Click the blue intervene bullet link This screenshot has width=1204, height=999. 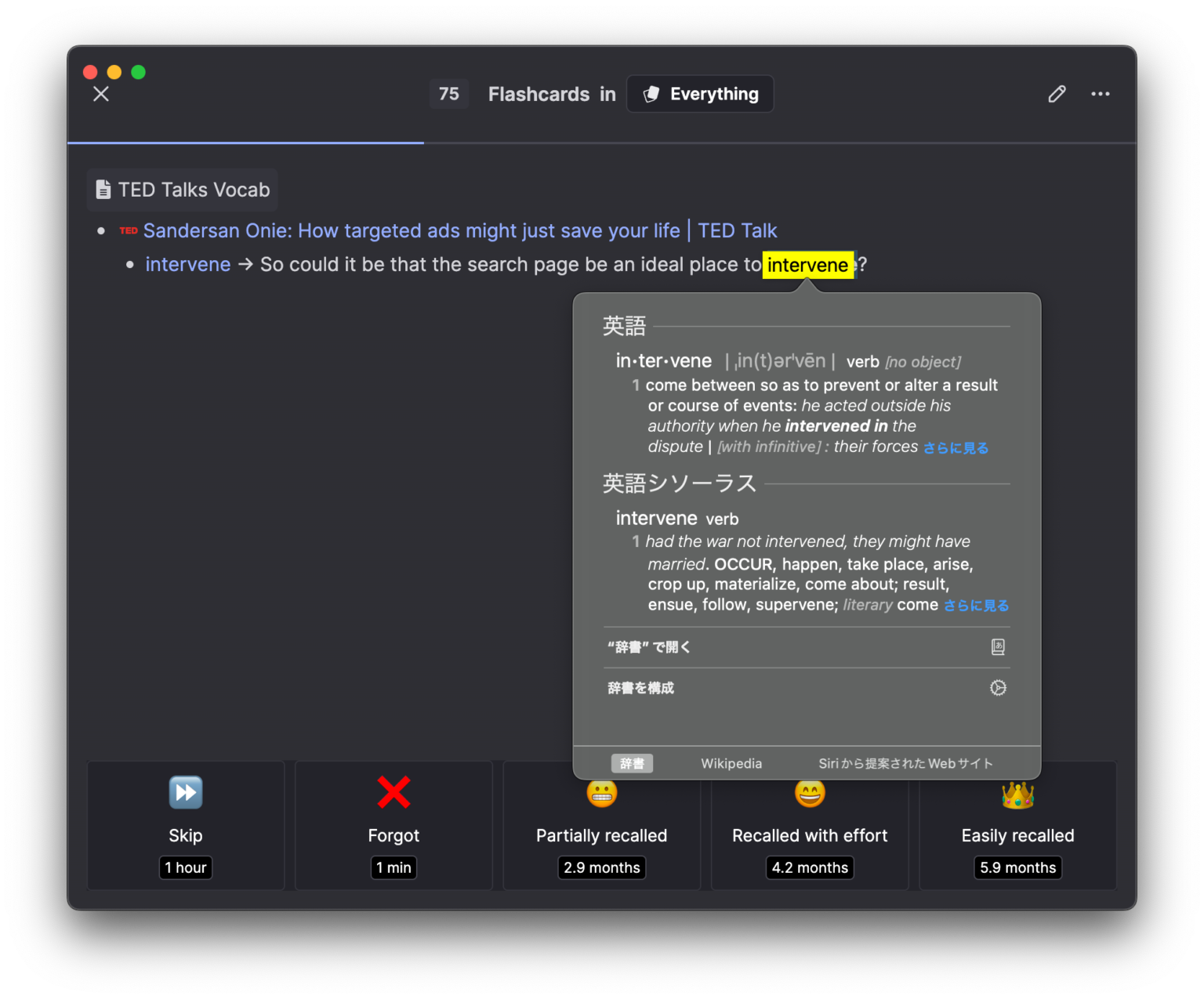[x=188, y=264]
